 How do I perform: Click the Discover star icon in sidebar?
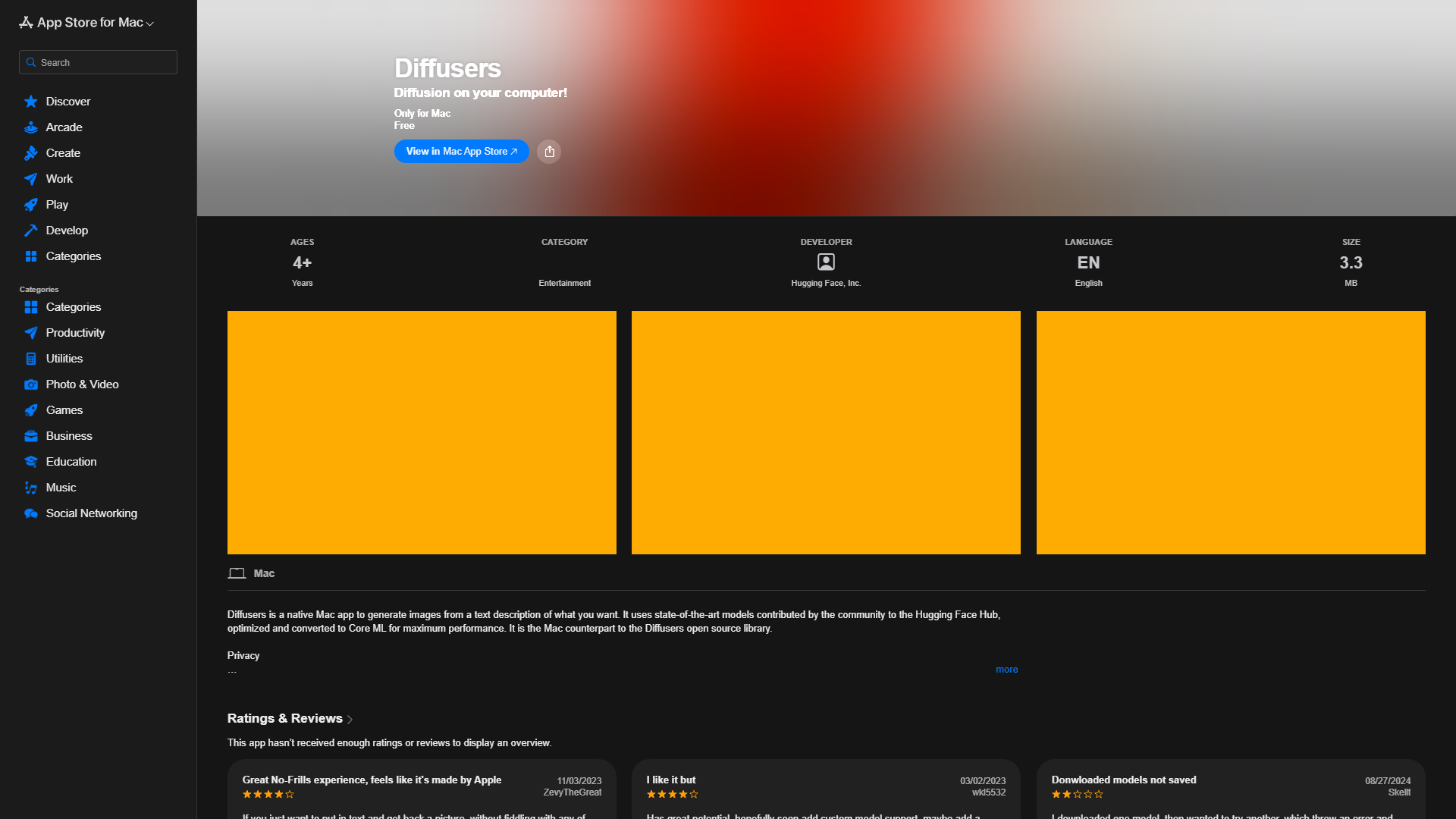coord(31,102)
